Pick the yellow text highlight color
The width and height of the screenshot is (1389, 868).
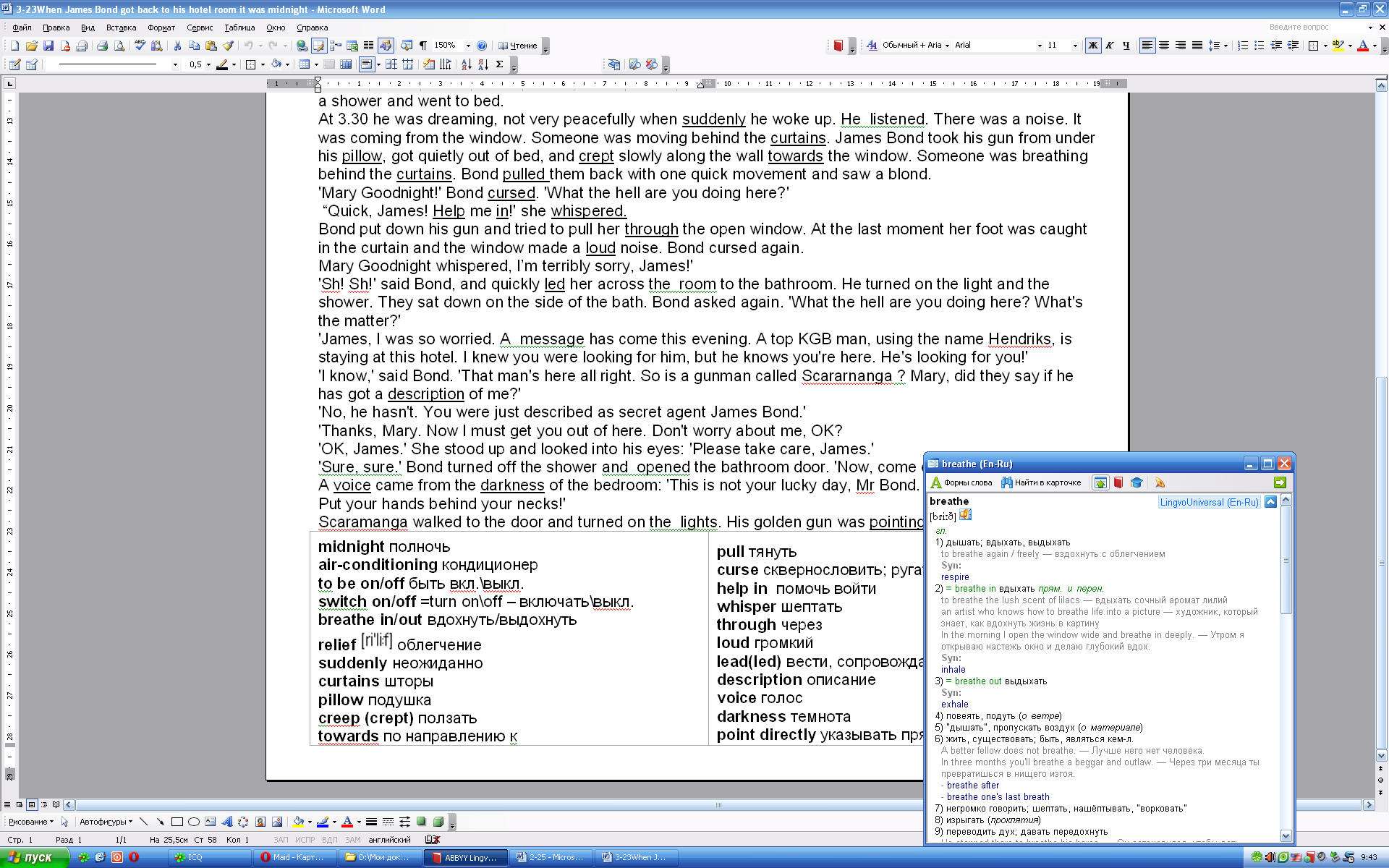click(x=1338, y=45)
